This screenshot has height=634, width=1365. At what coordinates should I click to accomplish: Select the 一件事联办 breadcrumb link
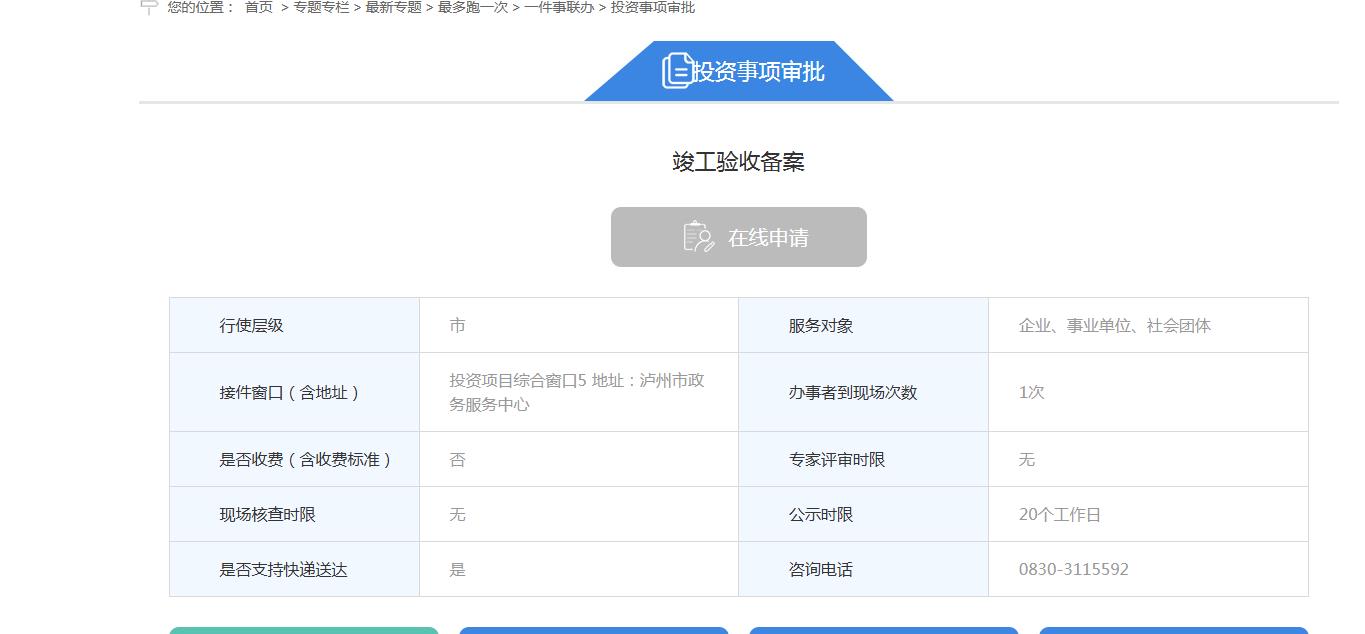[x=558, y=8]
